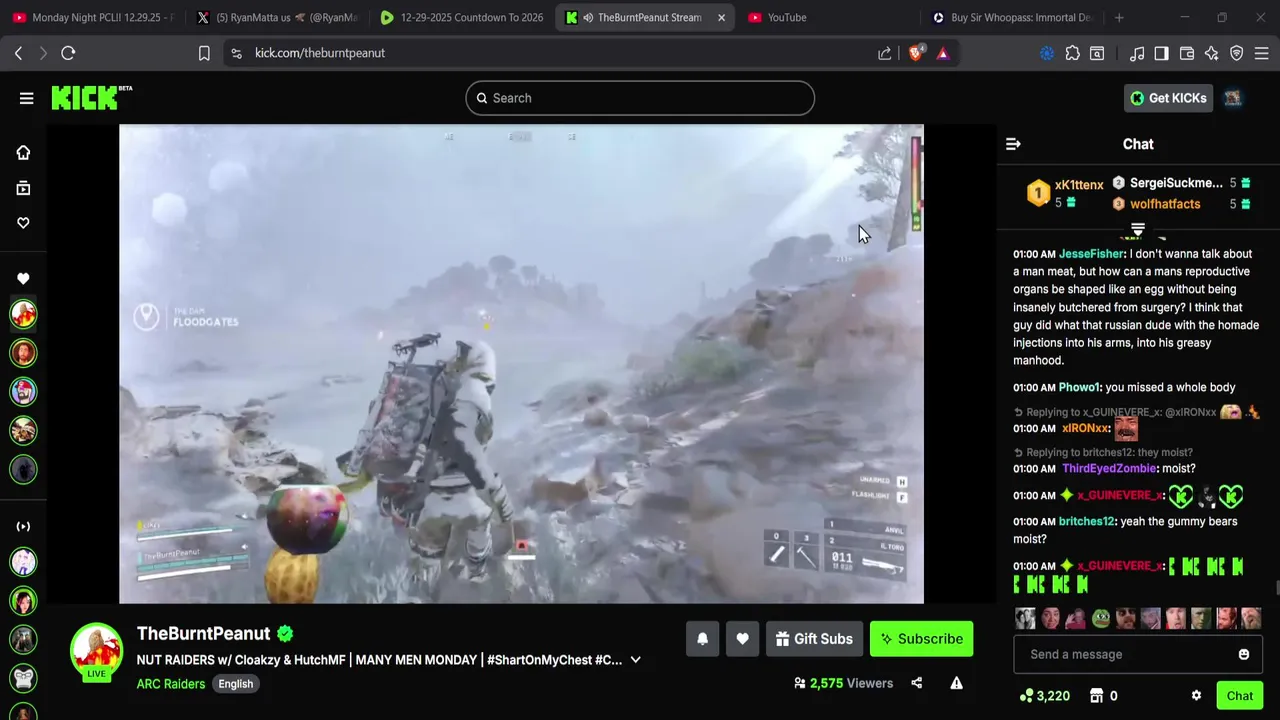Open the Brave VPN shield icon

[1237, 53]
